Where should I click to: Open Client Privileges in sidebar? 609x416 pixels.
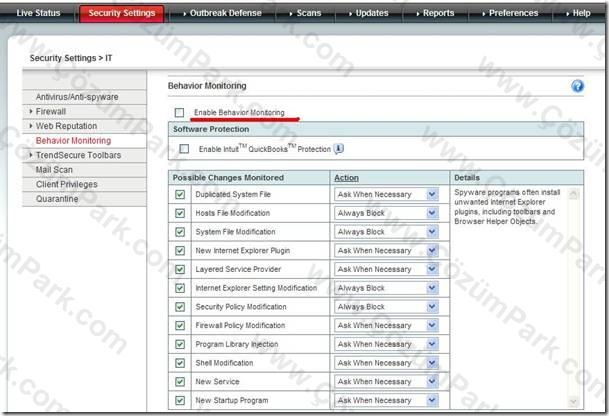pos(85,184)
